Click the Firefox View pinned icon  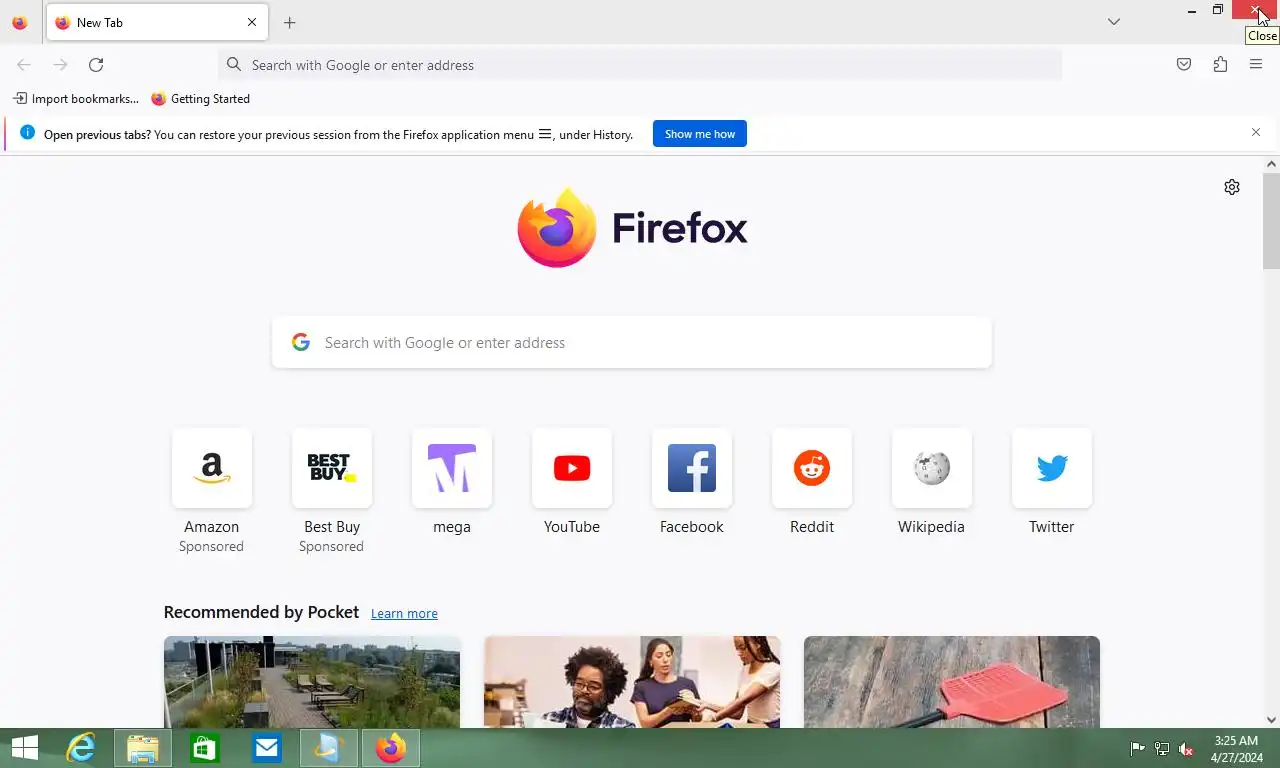pyautogui.click(x=19, y=22)
